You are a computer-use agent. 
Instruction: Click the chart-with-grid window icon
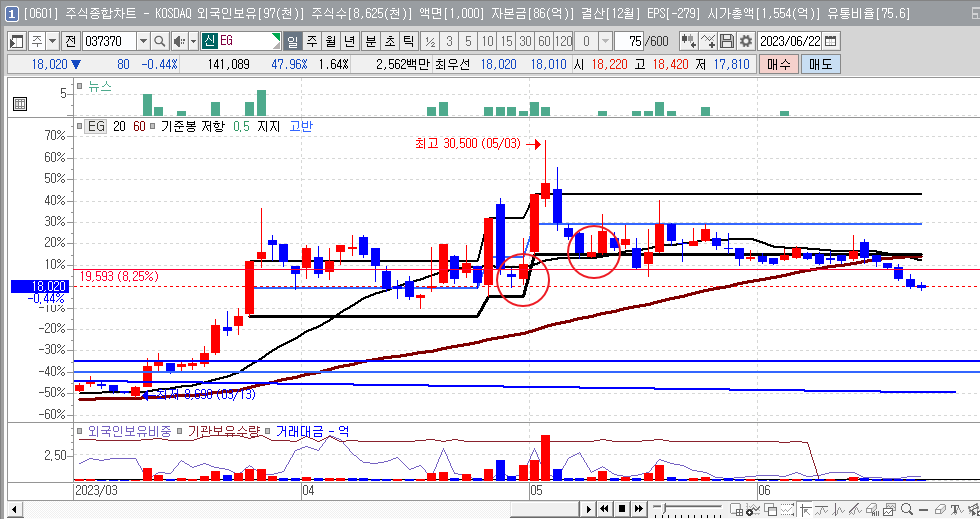[x=737, y=509]
